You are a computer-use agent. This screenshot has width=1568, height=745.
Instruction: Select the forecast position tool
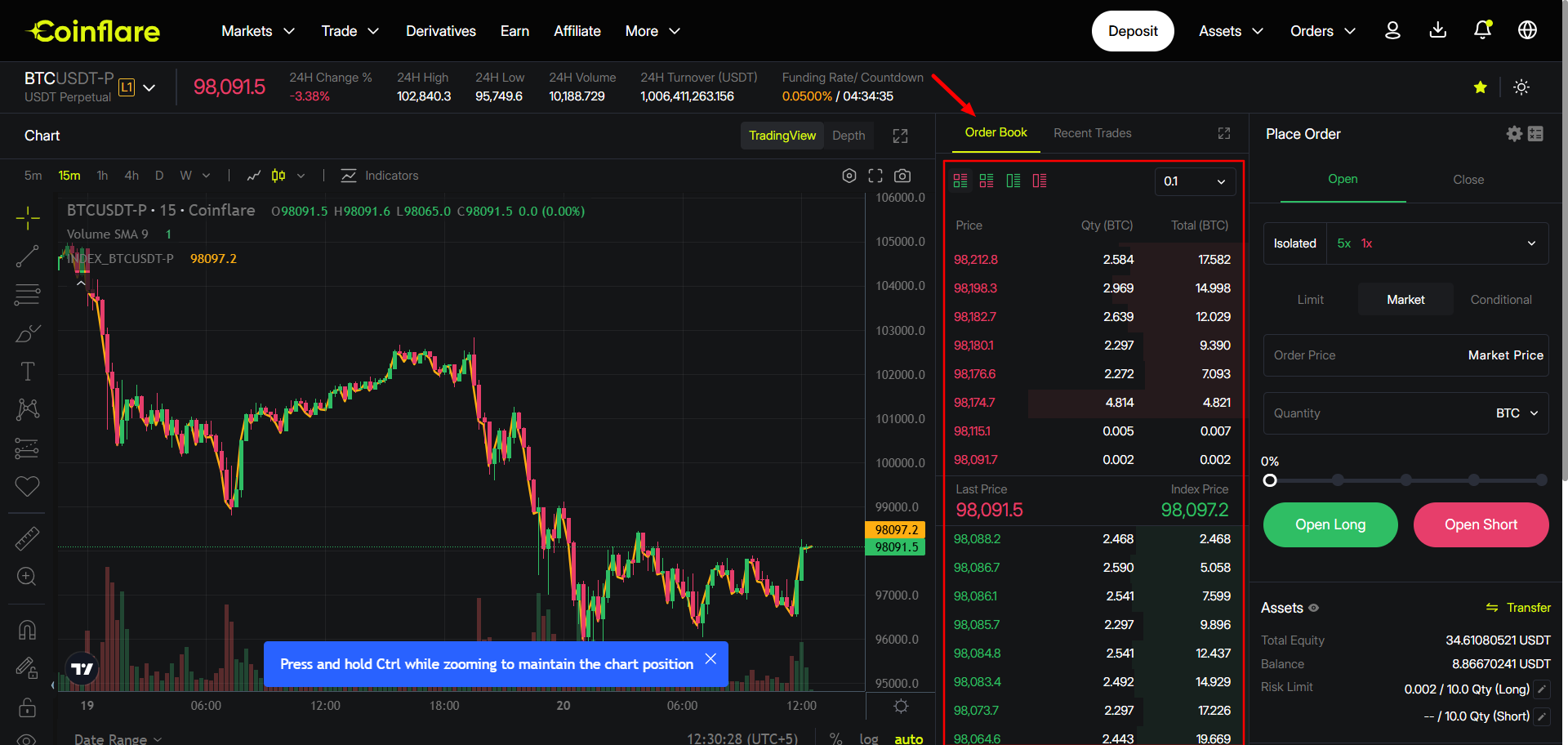pos(27,448)
